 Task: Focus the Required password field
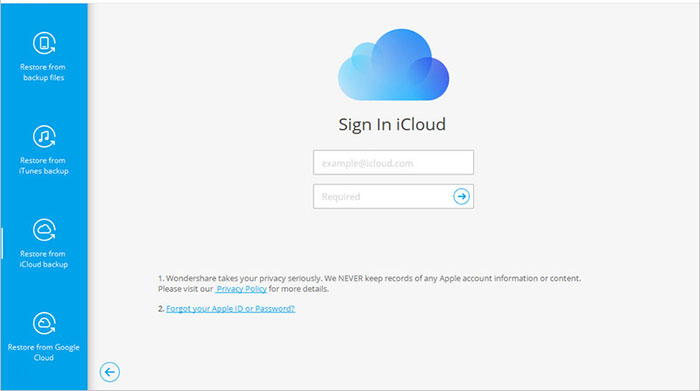tap(393, 196)
